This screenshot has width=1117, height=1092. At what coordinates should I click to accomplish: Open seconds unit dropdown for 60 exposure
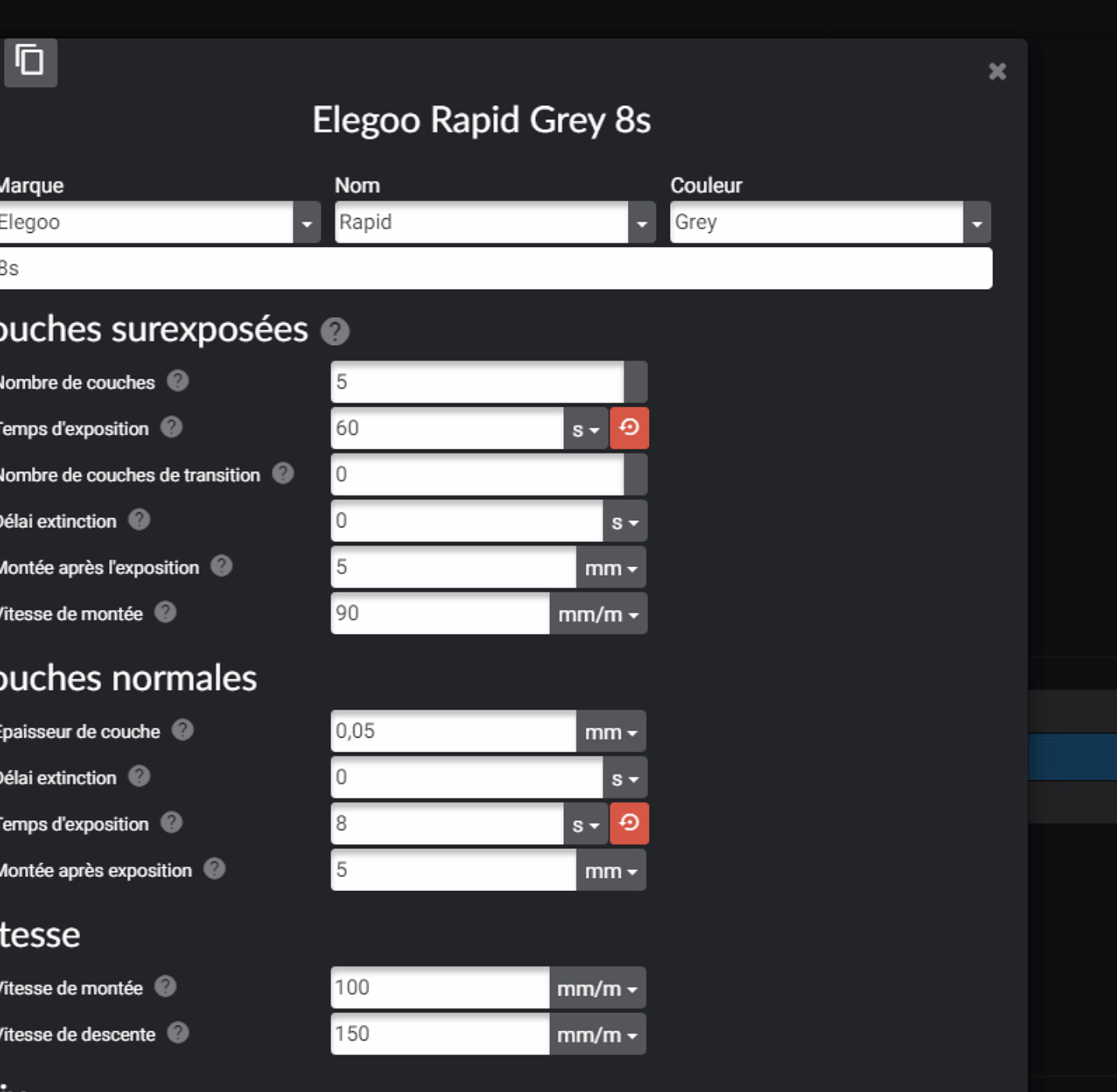click(x=586, y=428)
